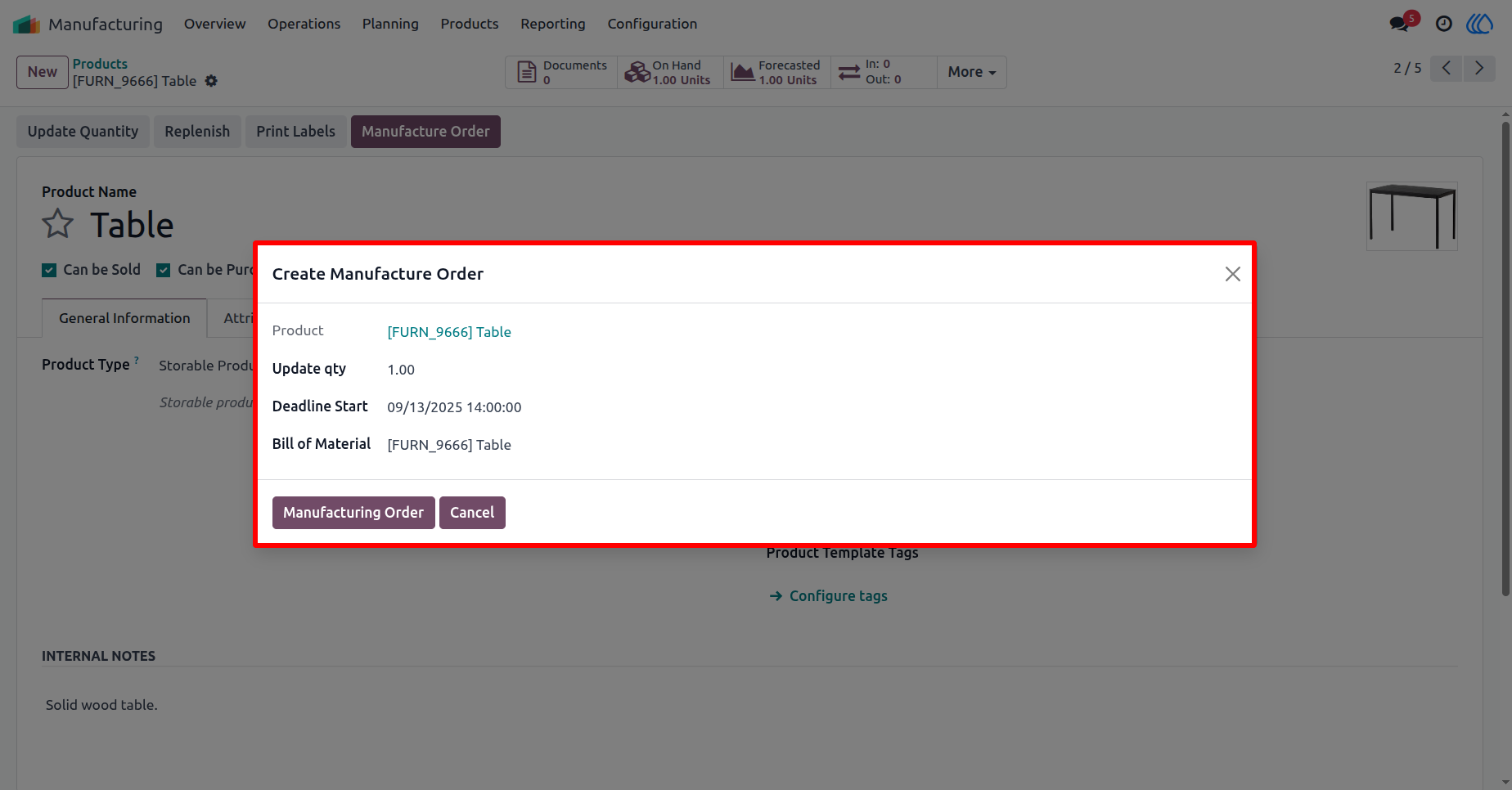Click the Replenish button

(197, 132)
